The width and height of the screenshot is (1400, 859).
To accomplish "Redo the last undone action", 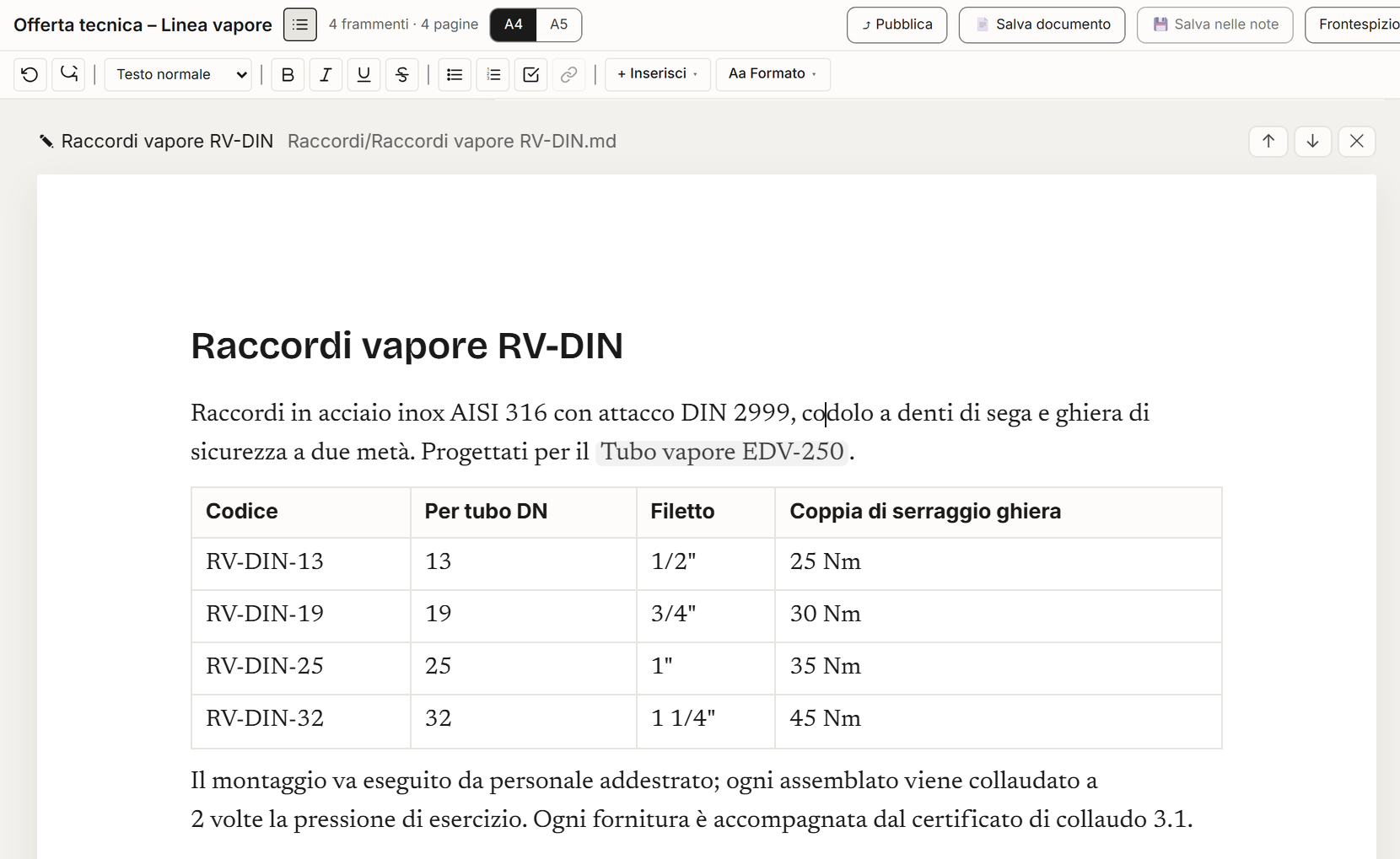I will point(68,74).
